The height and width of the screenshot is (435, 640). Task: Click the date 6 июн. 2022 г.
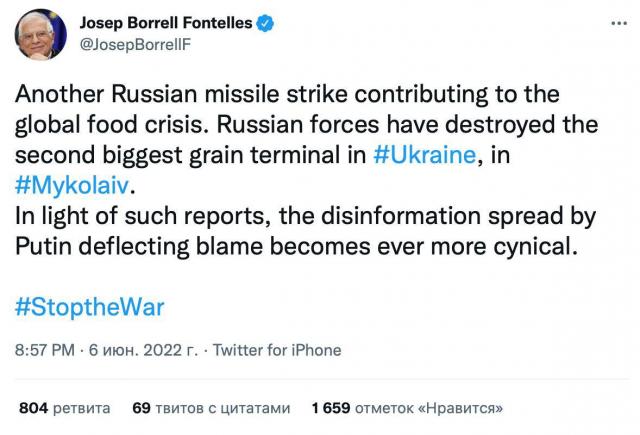[x=145, y=350]
